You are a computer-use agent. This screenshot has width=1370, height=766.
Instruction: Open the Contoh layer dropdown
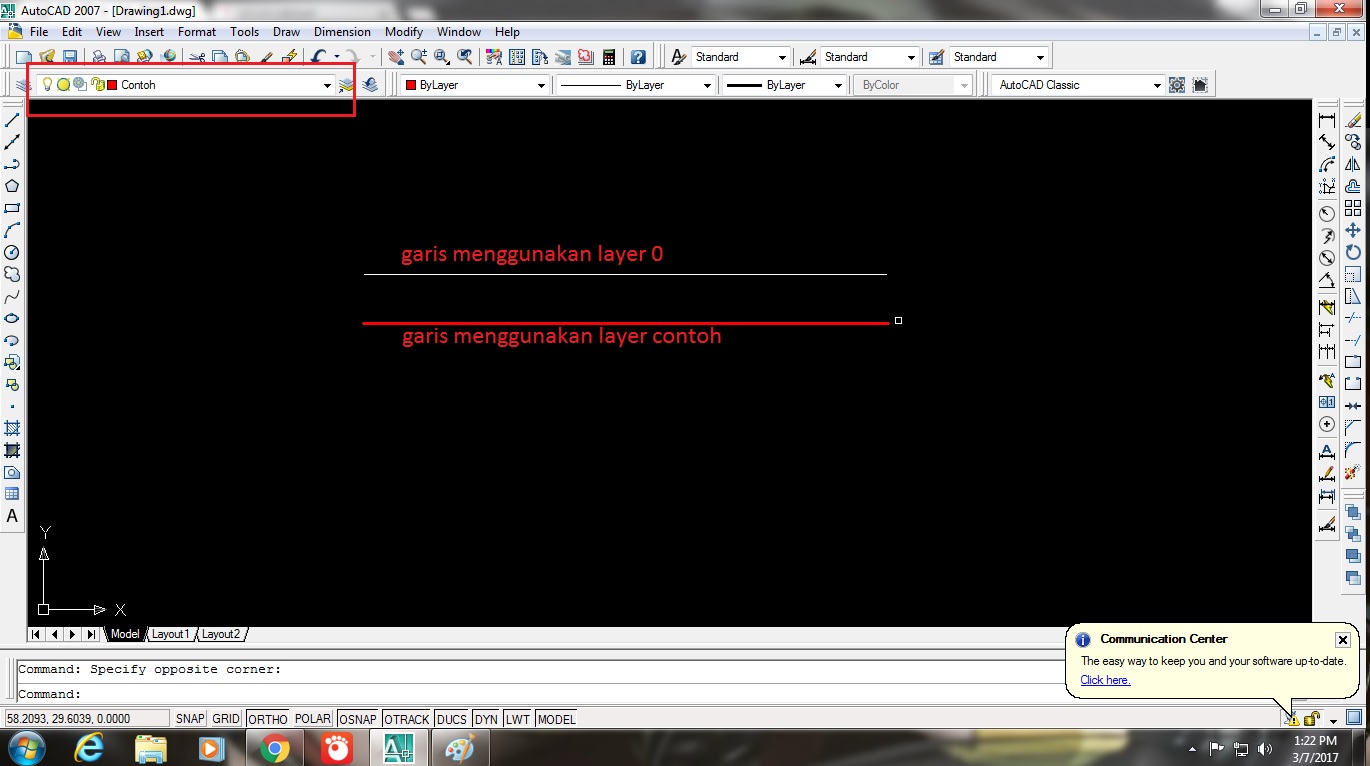pos(327,85)
